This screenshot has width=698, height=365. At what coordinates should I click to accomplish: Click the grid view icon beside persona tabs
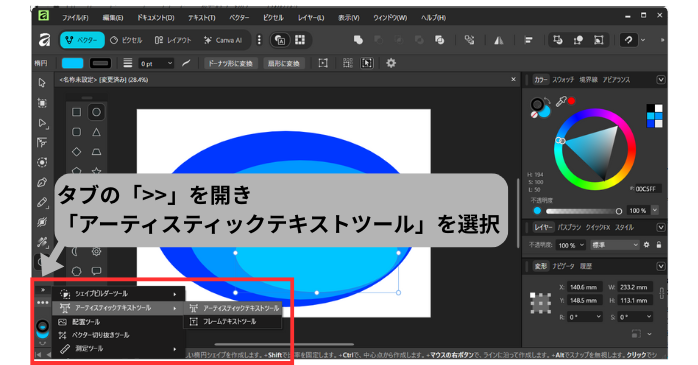[300, 40]
